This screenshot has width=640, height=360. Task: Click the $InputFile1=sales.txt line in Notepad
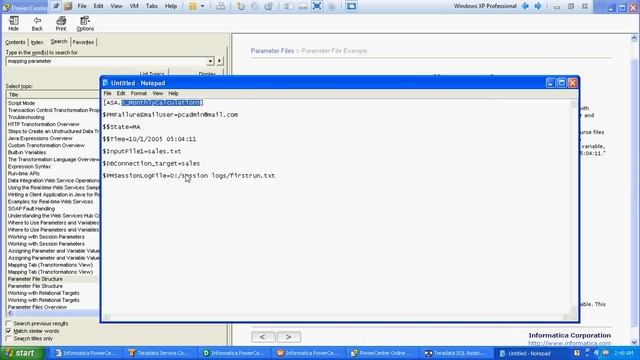[142, 151]
